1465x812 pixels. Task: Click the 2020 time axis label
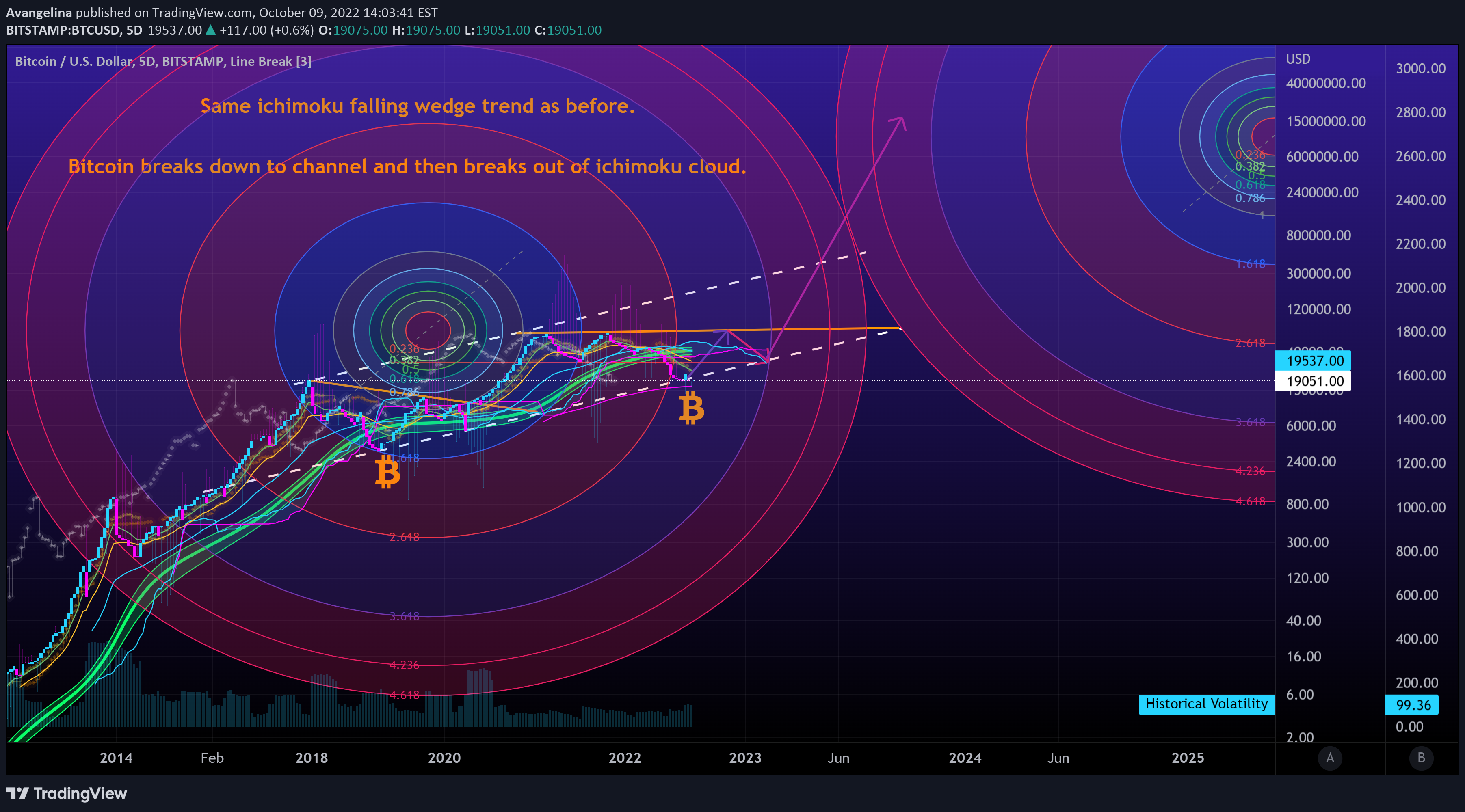coord(444,758)
